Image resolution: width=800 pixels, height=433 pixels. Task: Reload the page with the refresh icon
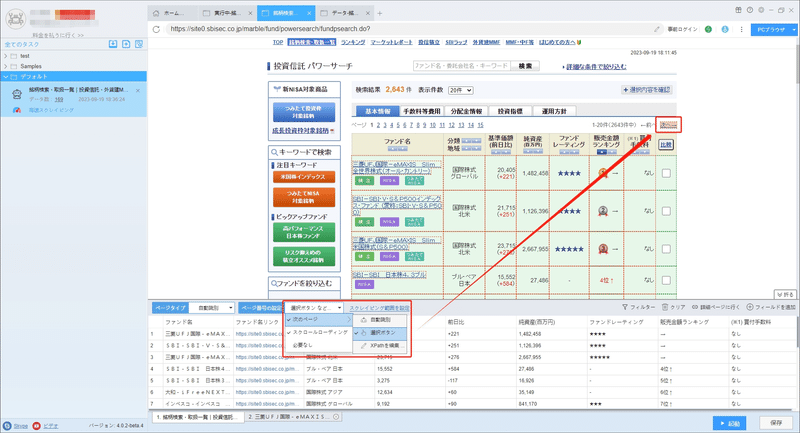(156, 29)
